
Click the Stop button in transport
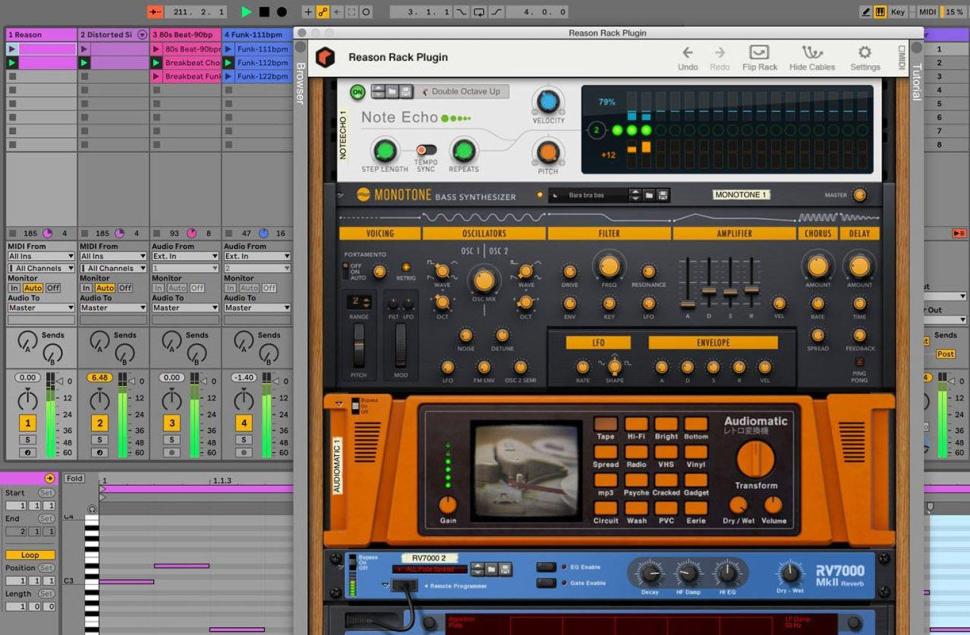tap(264, 12)
